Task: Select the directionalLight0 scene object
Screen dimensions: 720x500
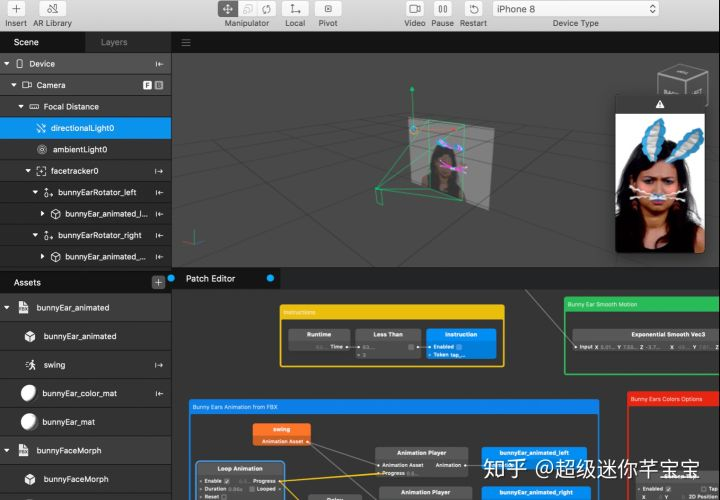Action: coord(85,128)
